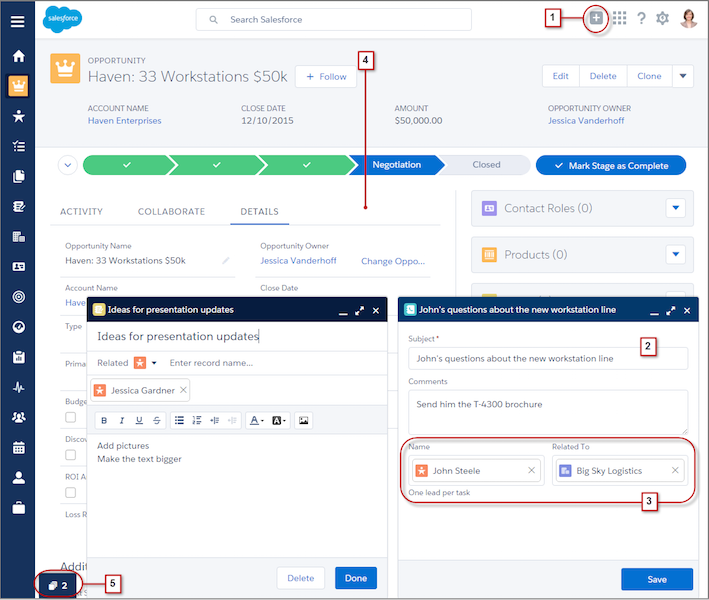
Task: Open Dashboards gauge icon in sidebar
Action: (19, 327)
